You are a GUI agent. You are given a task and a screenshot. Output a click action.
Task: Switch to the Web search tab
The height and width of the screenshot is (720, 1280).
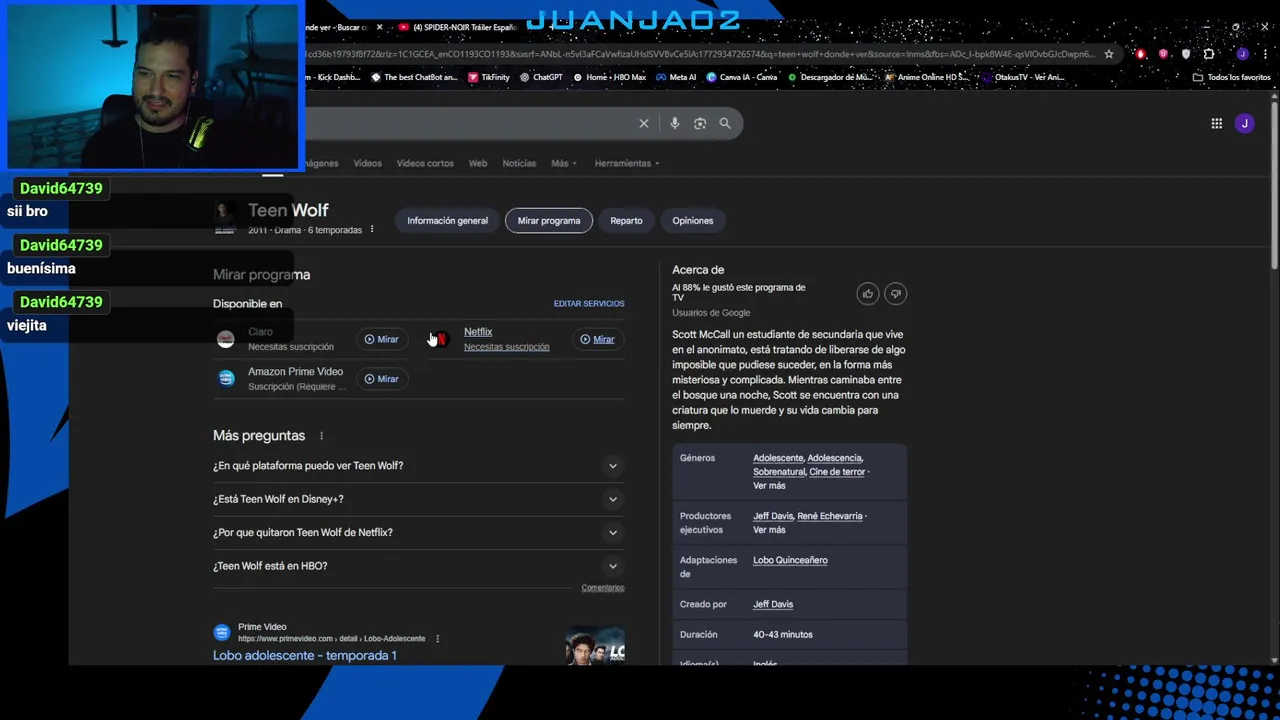pyautogui.click(x=478, y=163)
